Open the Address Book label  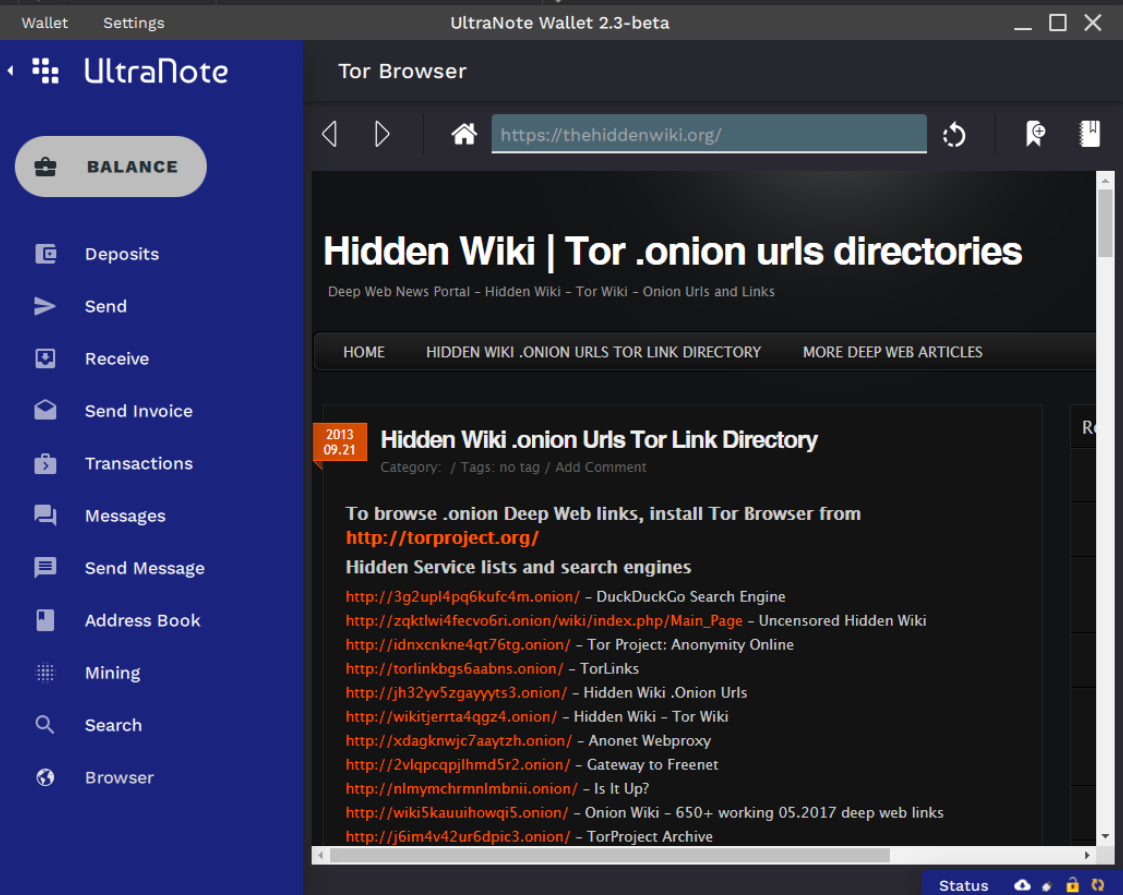[143, 620]
